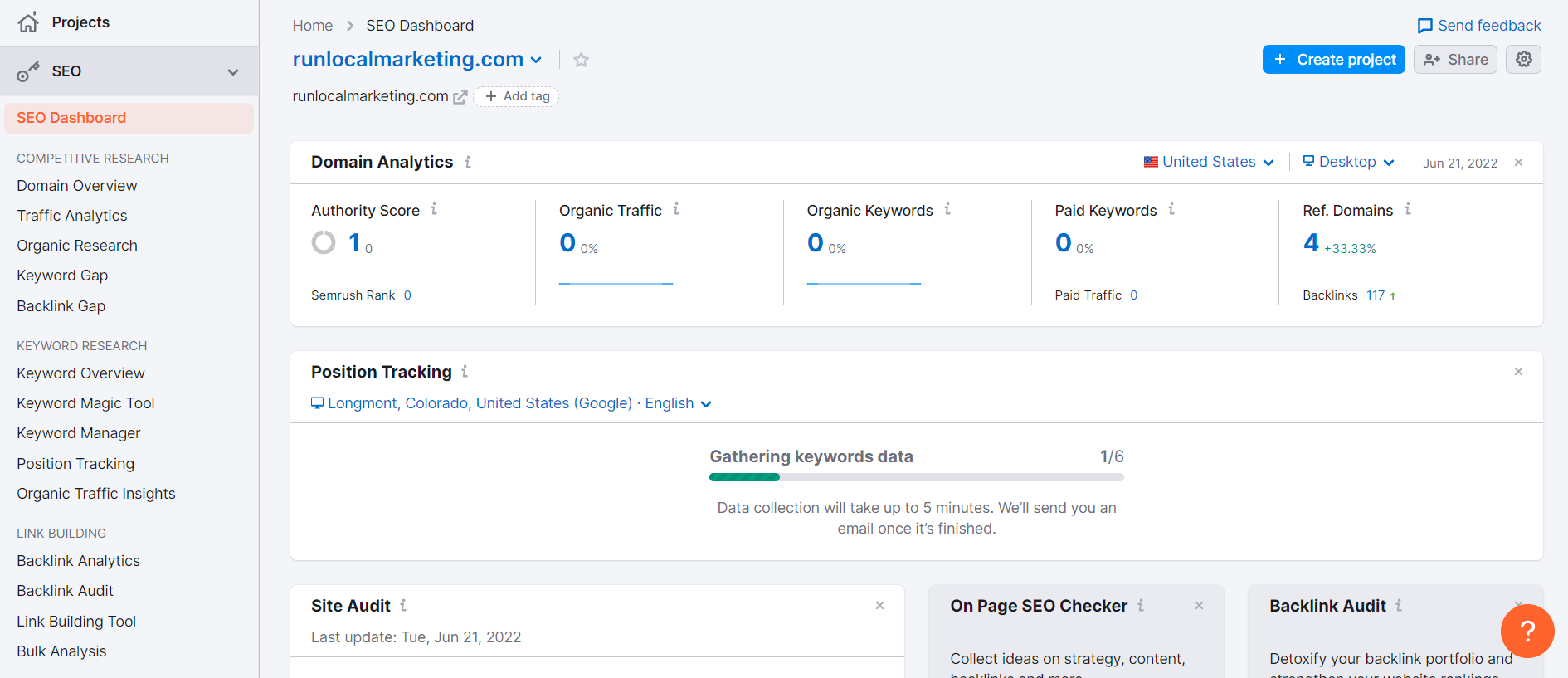The image size is (1568, 678).
Task: Click On Page SEO Checker info icon
Action: point(1141,606)
